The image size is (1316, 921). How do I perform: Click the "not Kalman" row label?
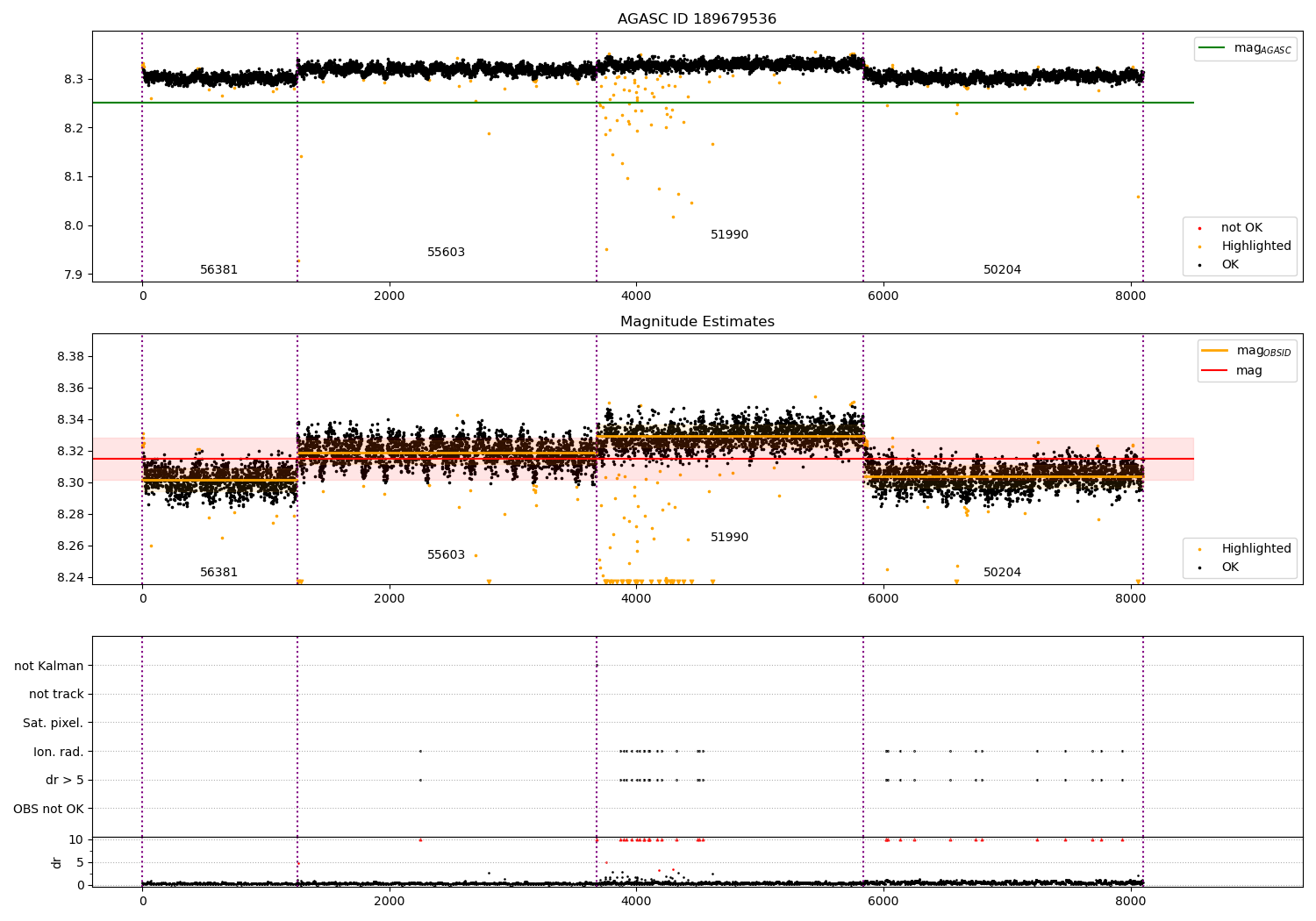(x=49, y=666)
